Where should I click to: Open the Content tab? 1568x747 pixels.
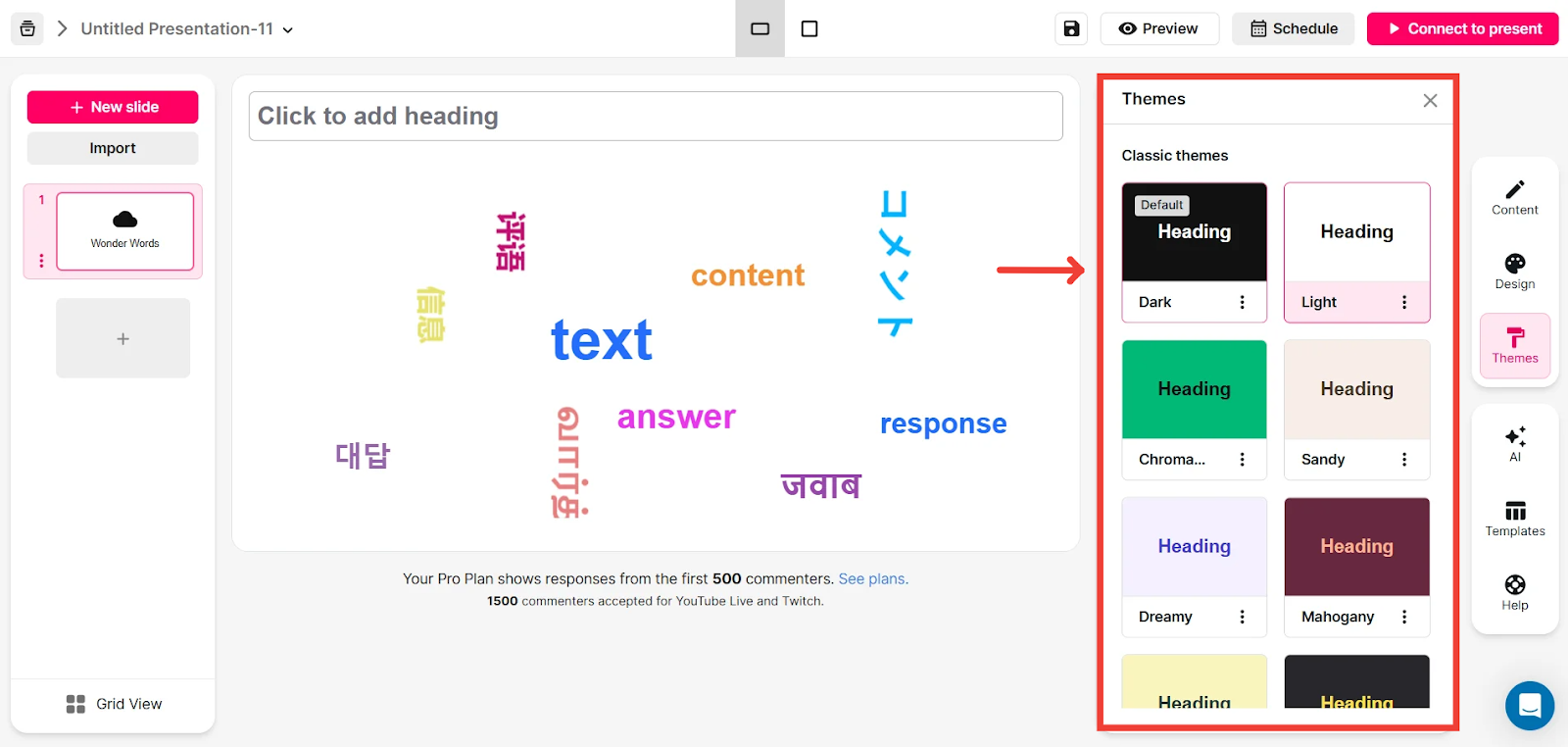pyautogui.click(x=1515, y=197)
